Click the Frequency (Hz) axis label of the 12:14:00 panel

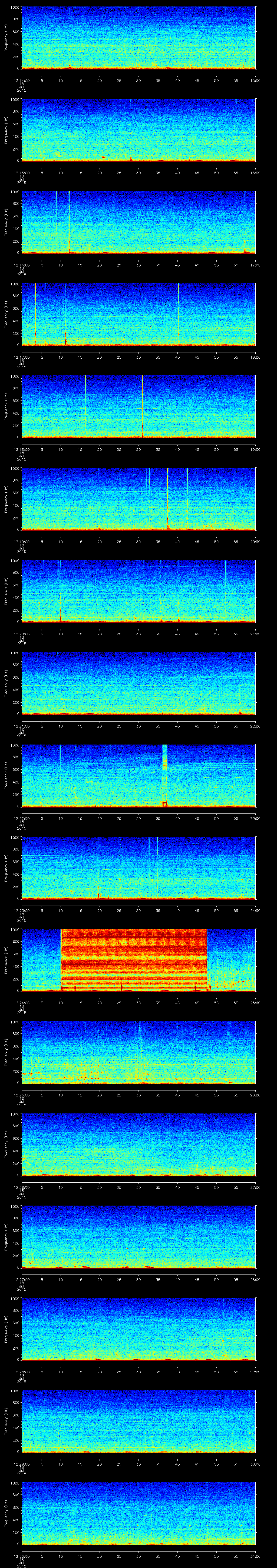[6, 38]
